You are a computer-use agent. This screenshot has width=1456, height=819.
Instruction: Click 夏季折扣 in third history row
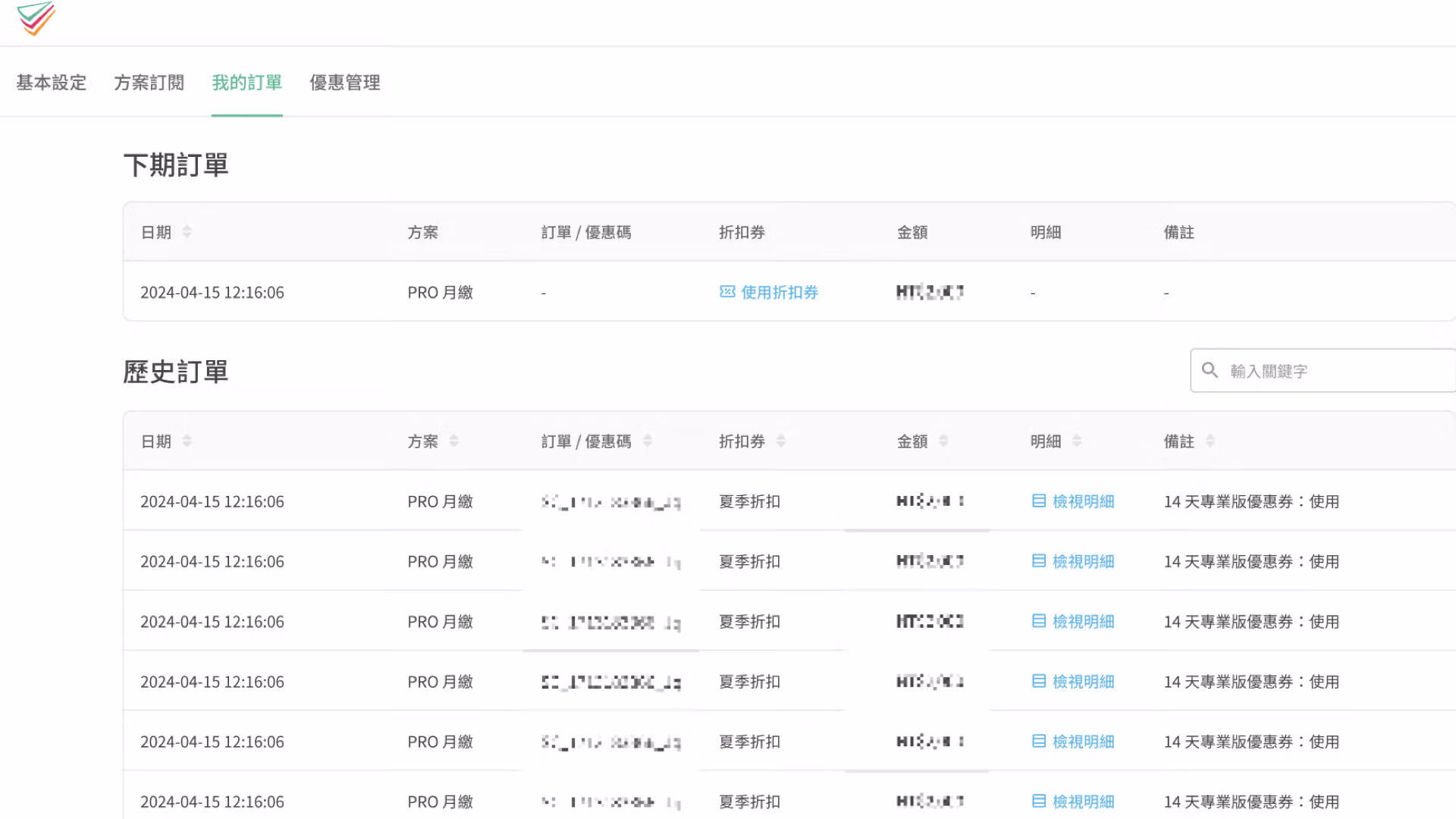tap(750, 622)
